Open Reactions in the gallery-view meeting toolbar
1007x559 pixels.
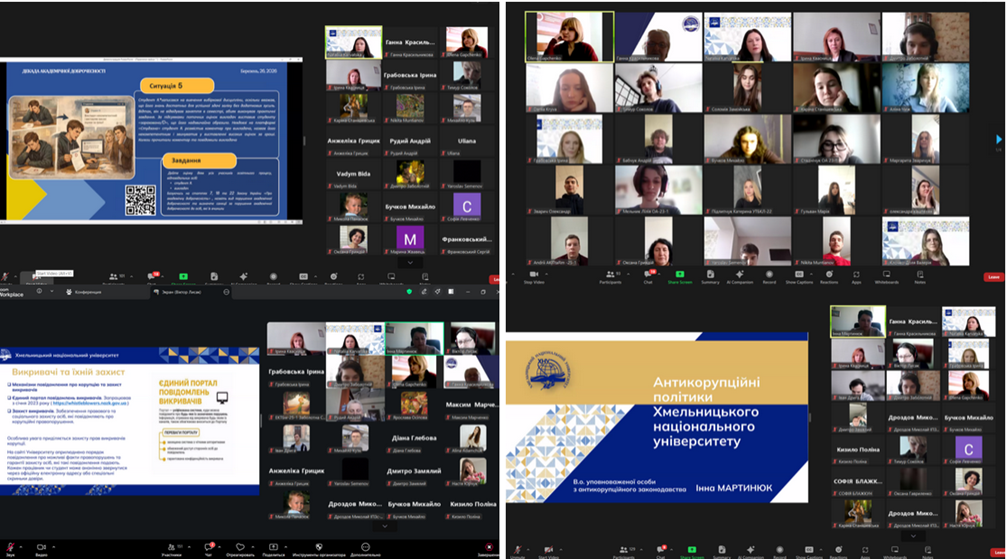click(x=829, y=274)
